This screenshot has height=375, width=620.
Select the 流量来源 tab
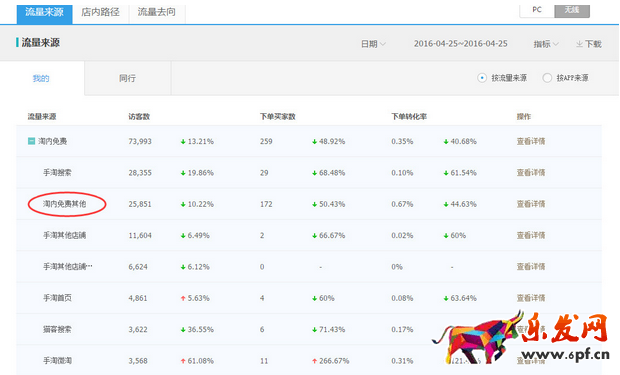(44, 12)
